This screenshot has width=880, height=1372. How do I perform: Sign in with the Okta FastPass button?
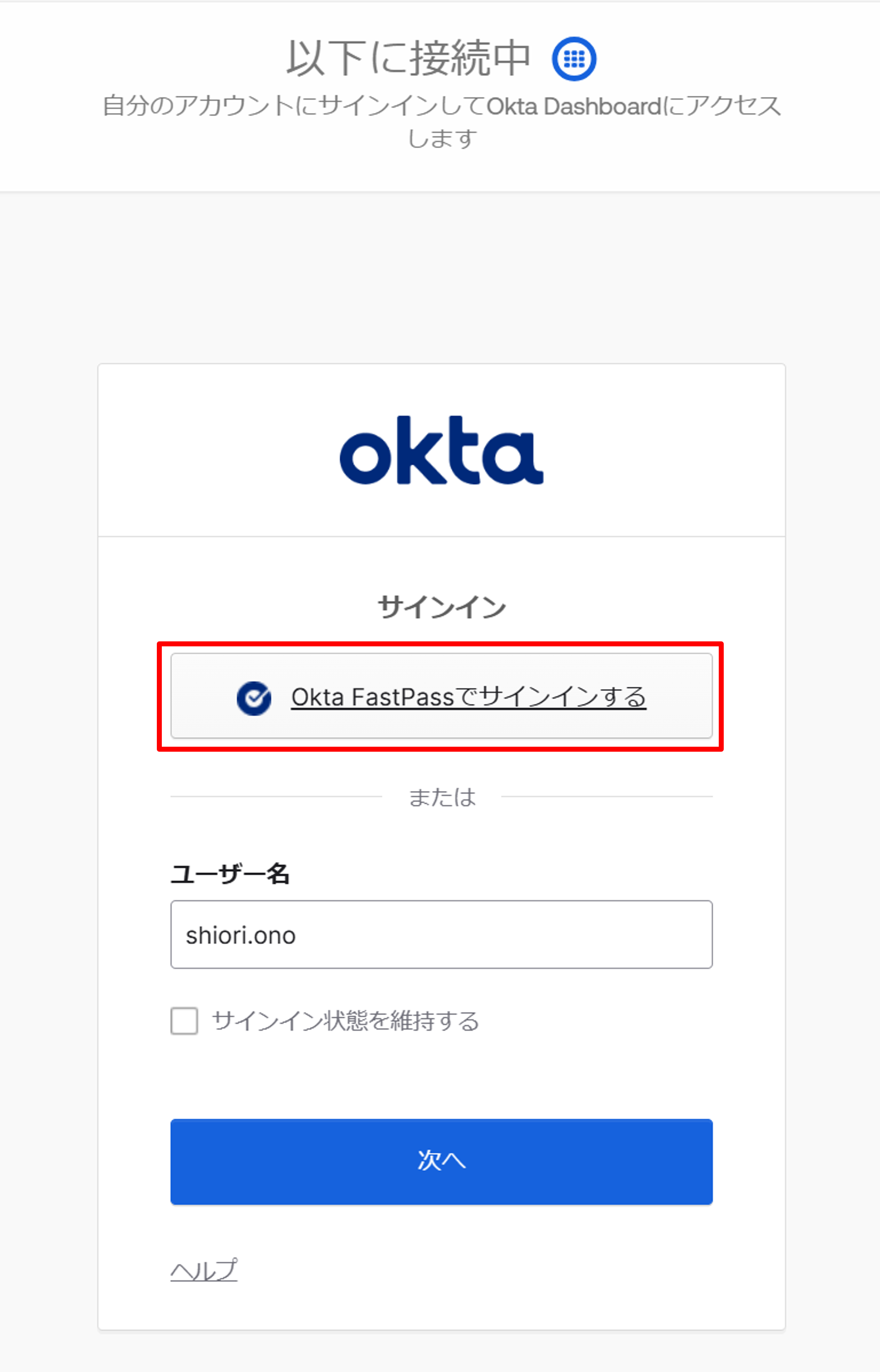coord(441,696)
